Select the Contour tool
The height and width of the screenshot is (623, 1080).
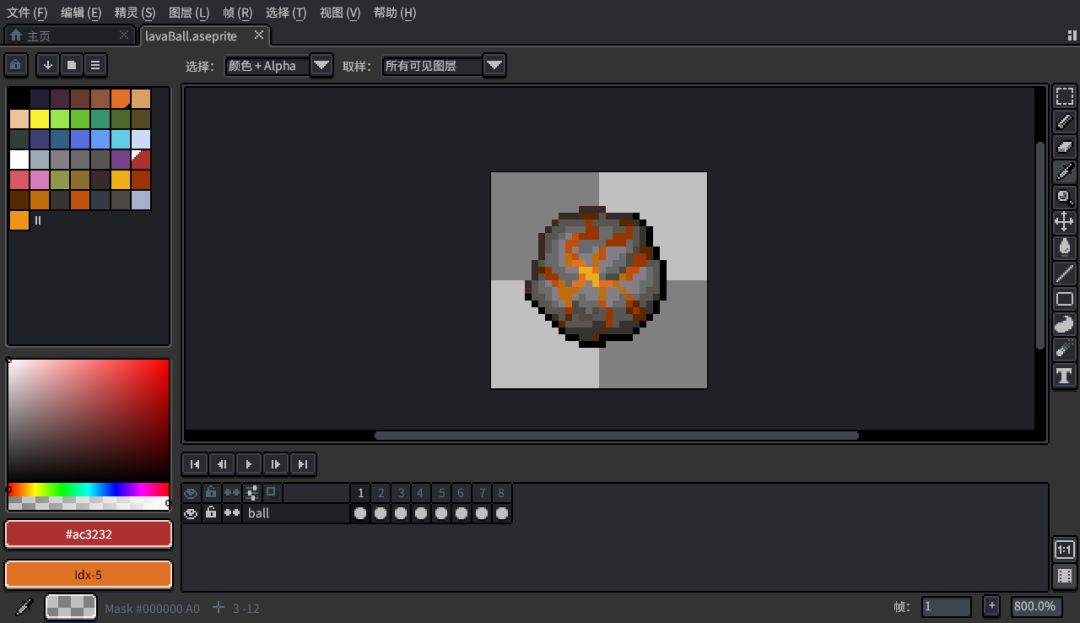point(1064,324)
